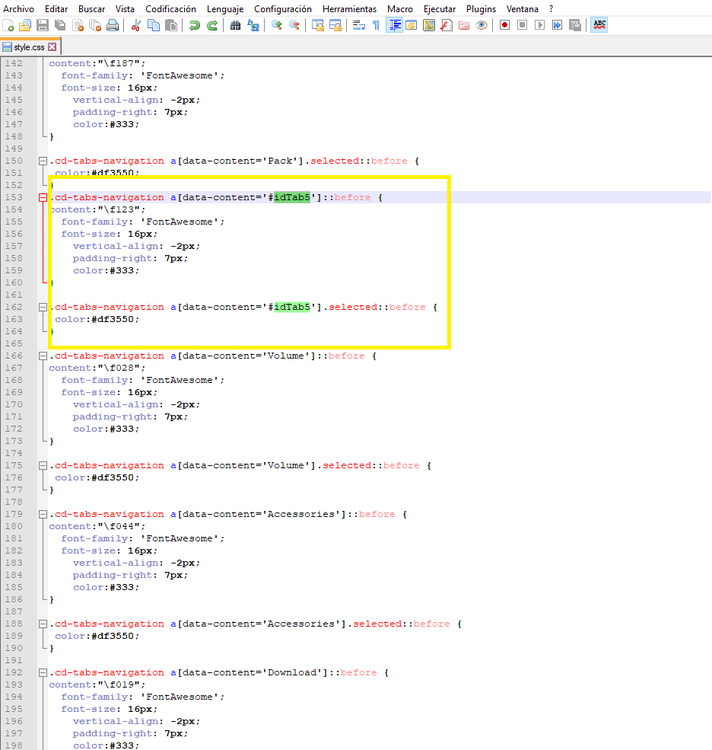
Task: Open a file using the folder icon
Action: (26, 25)
